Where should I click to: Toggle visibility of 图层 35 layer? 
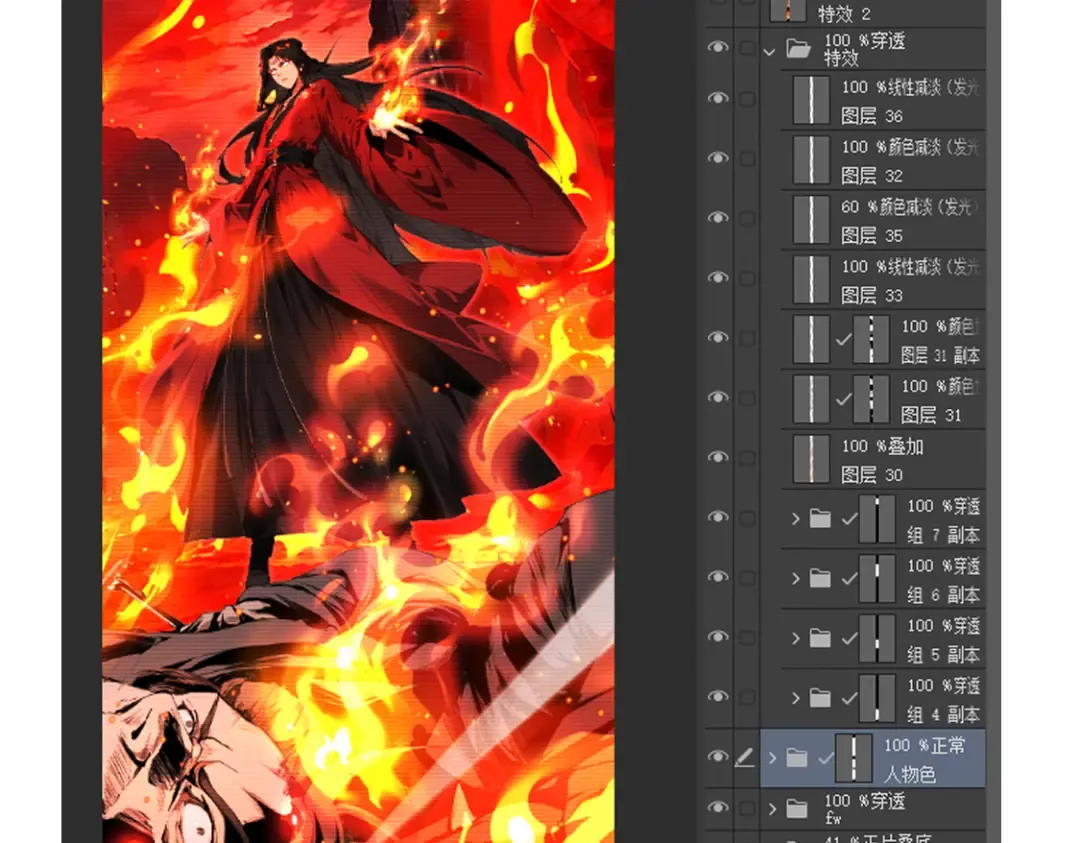click(718, 218)
